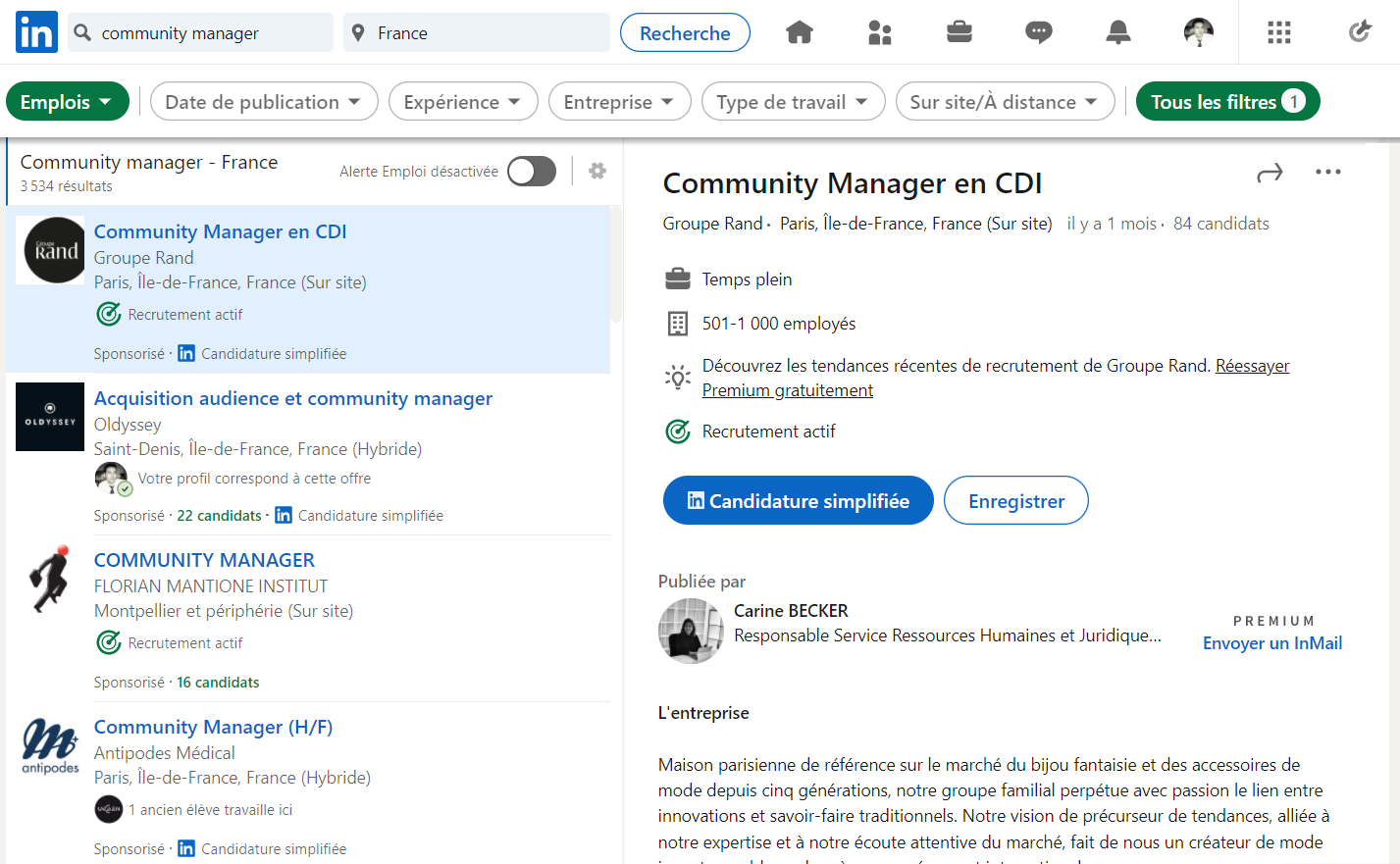This screenshot has width=1400, height=864.
Task: Click Réessayer Premium gratuitement link
Action: 996,378
